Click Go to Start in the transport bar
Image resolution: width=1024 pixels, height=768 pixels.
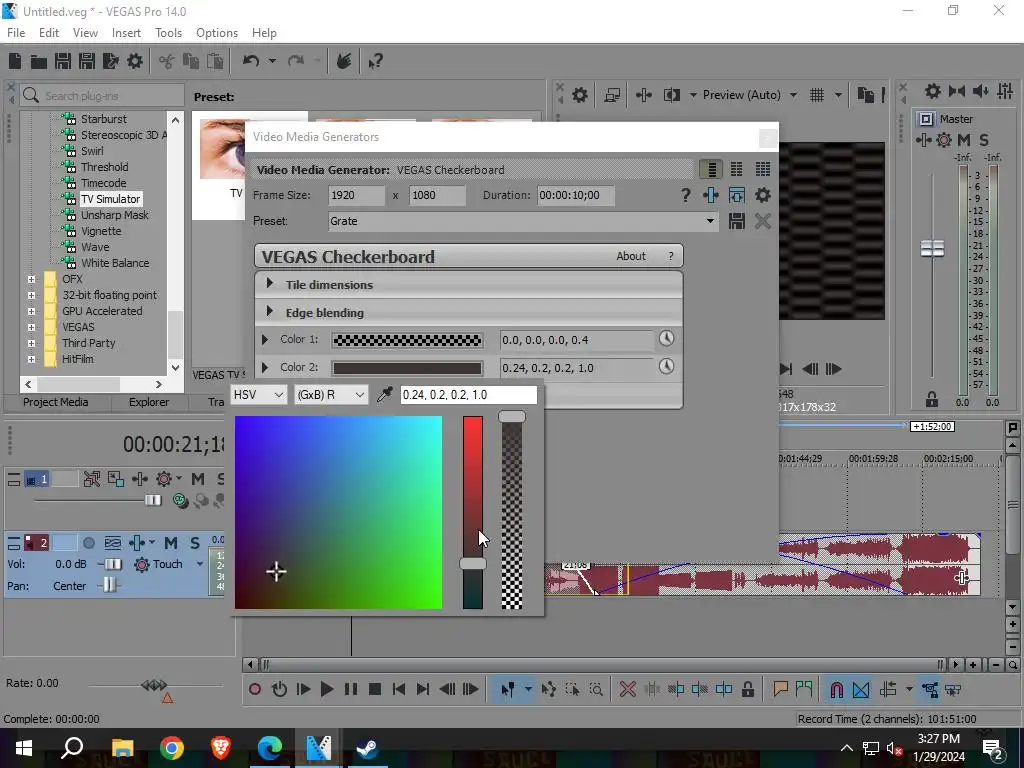click(x=399, y=689)
